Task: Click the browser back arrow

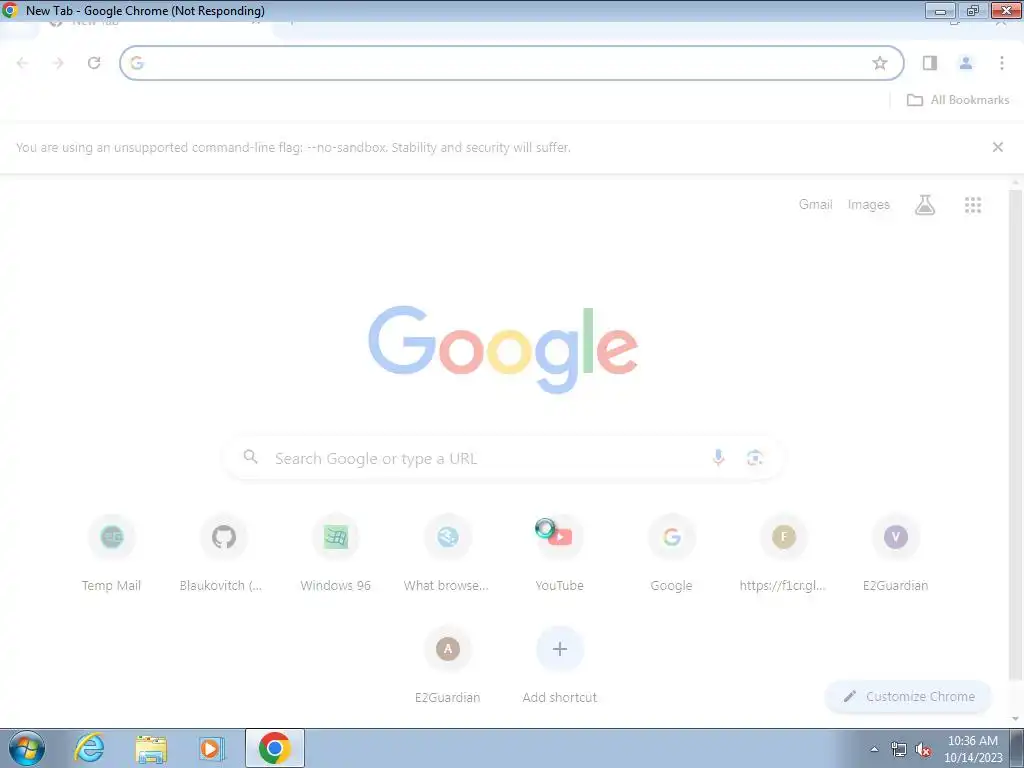Action: [x=22, y=63]
